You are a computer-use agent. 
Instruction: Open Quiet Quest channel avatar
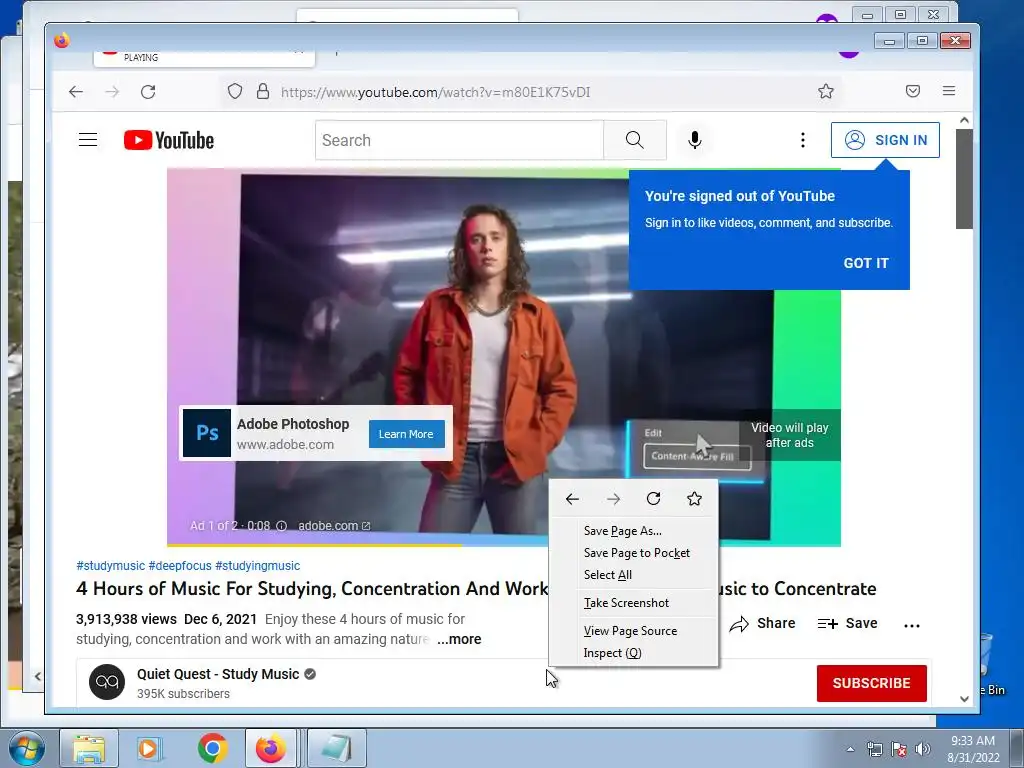[x=107, y=682]
